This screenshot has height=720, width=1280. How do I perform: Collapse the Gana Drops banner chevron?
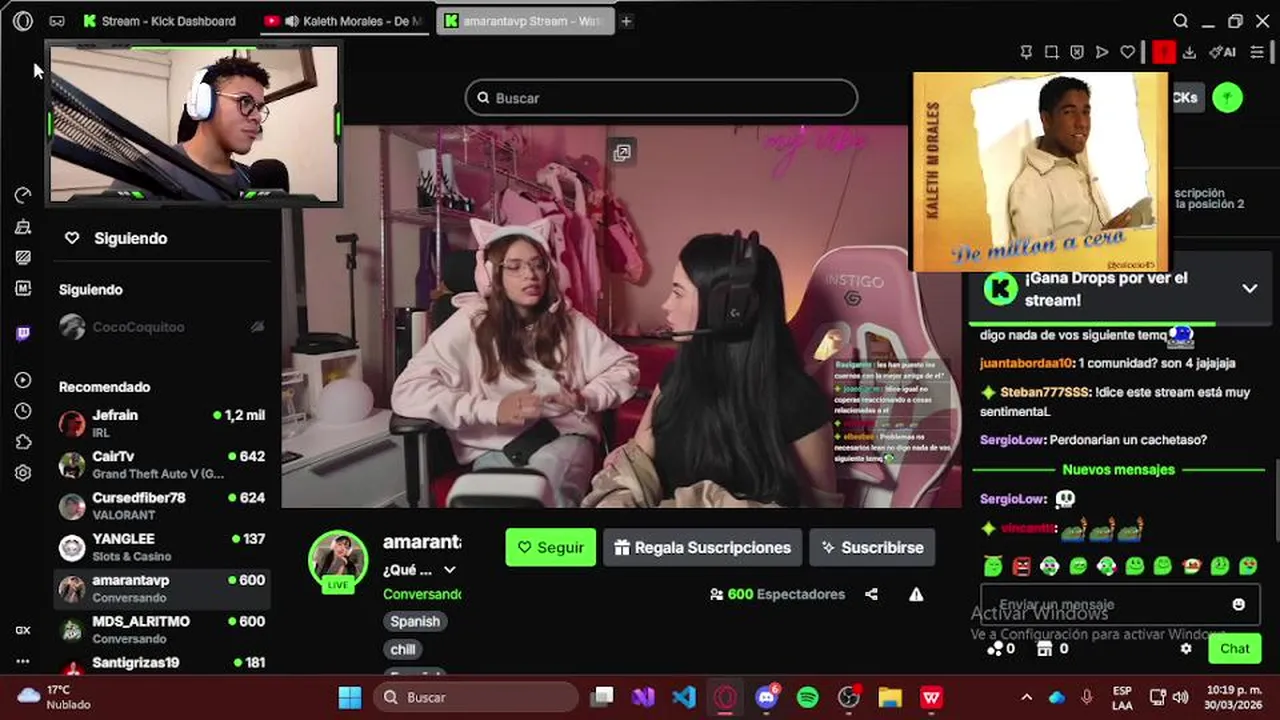point(1250,288)
